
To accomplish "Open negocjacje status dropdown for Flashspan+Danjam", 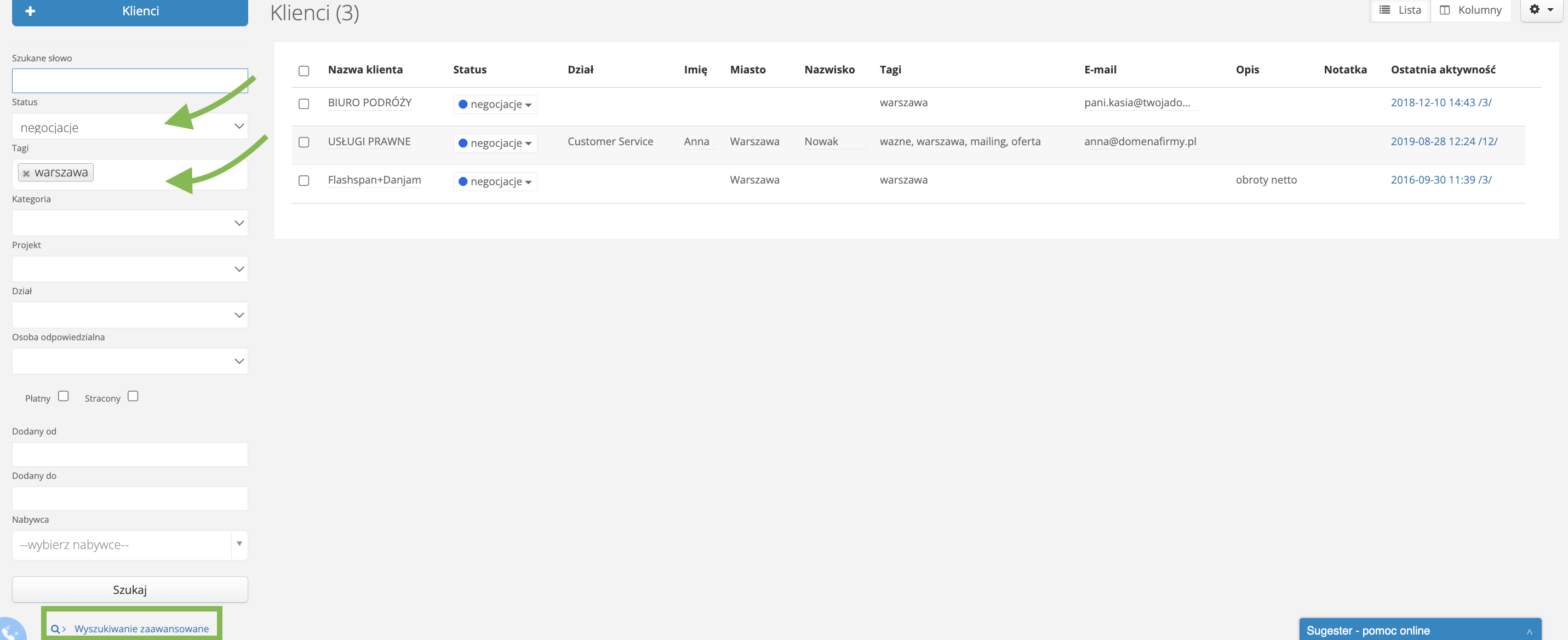I will coord(495,181).
